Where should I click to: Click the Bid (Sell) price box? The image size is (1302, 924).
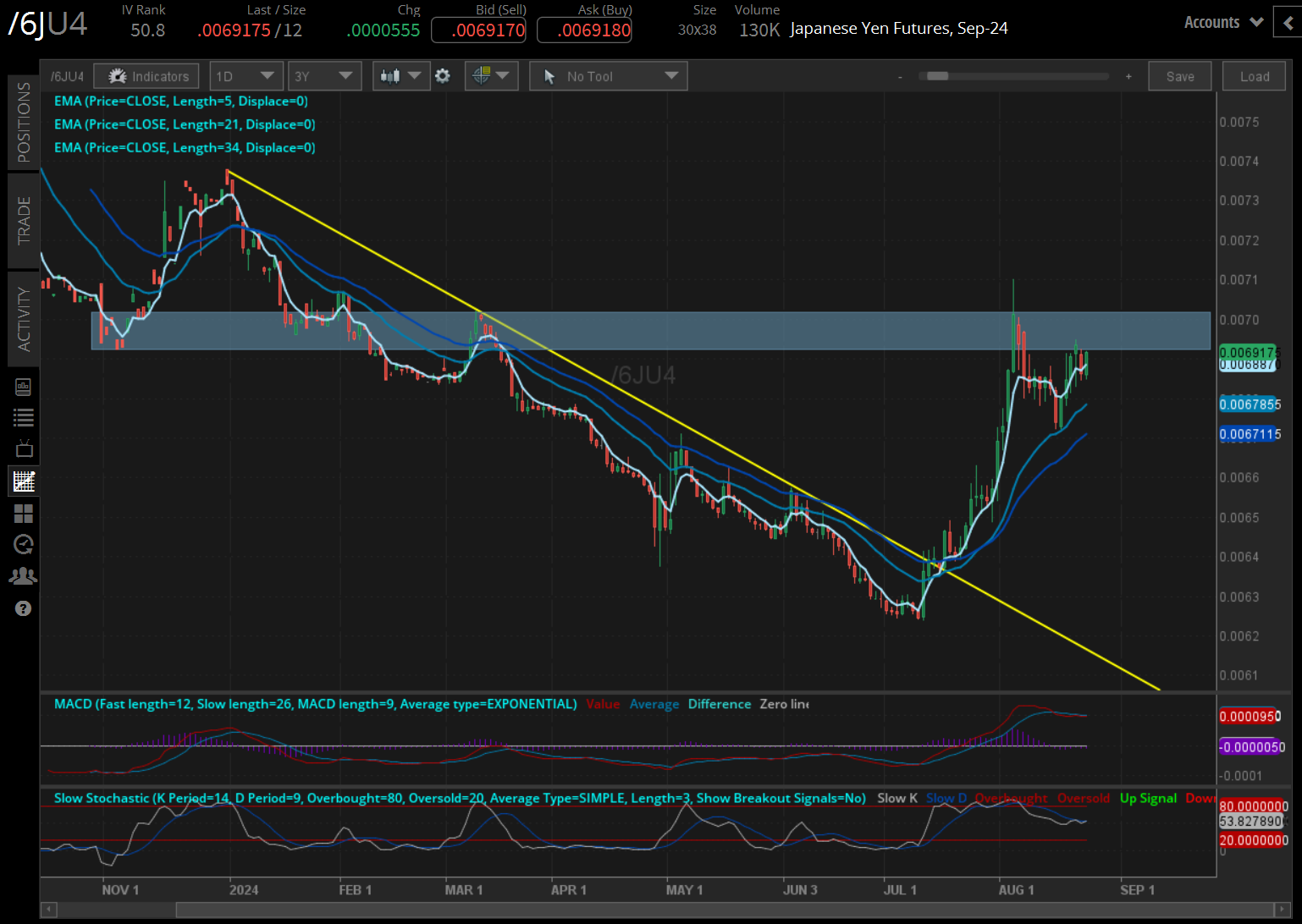coord(478,30)
